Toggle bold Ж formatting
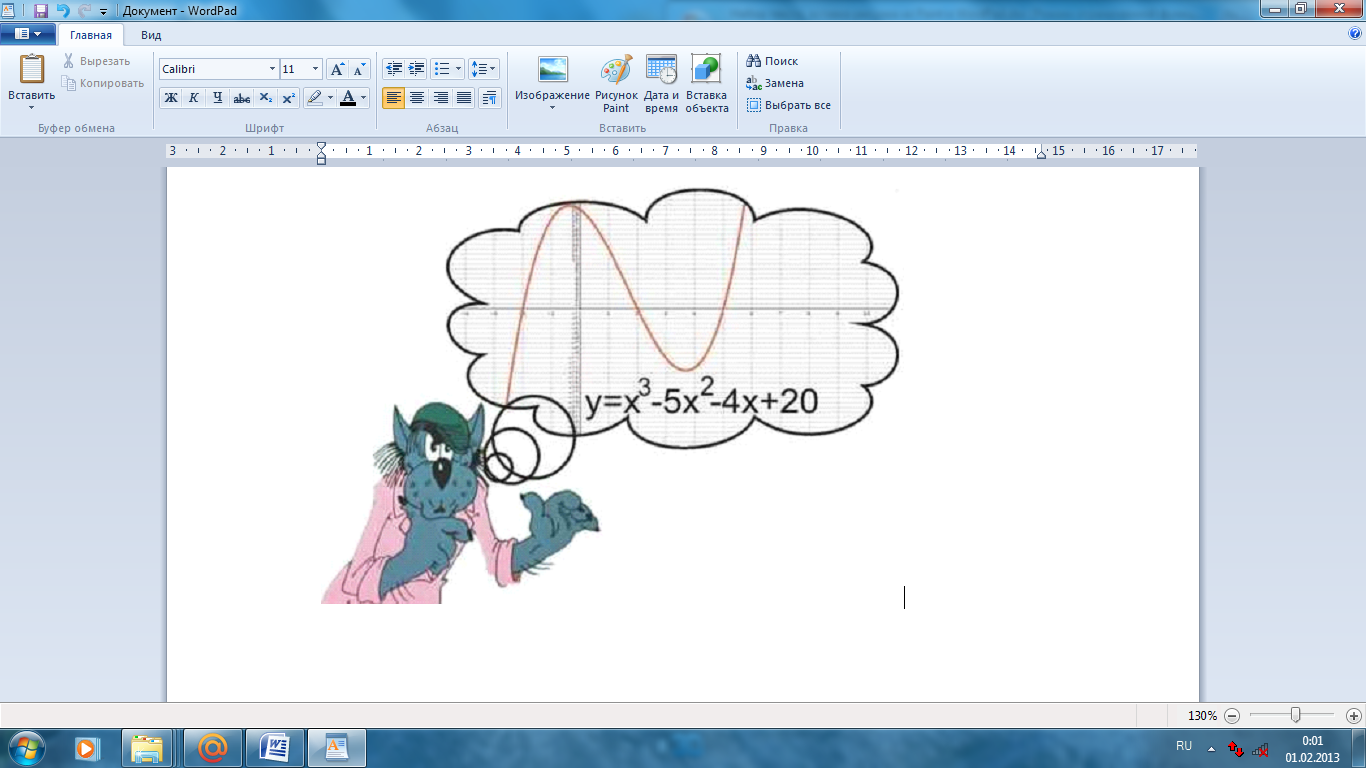The width and height of the screenshot is (1366, 768). [x=171, y=98]
